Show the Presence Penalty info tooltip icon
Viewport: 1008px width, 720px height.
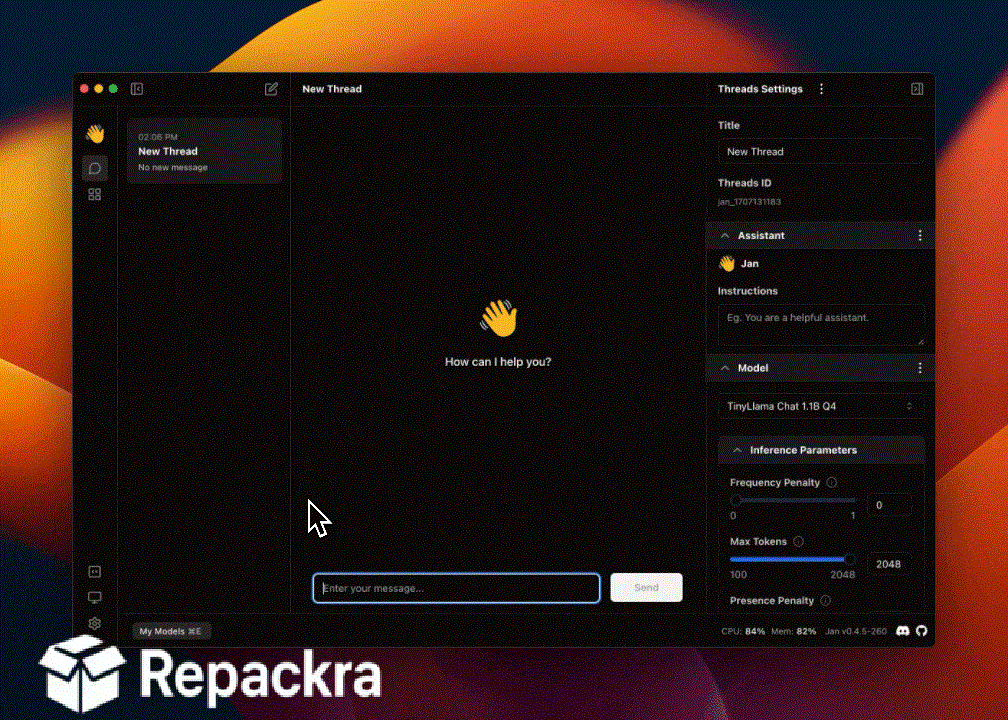[825, 600]
